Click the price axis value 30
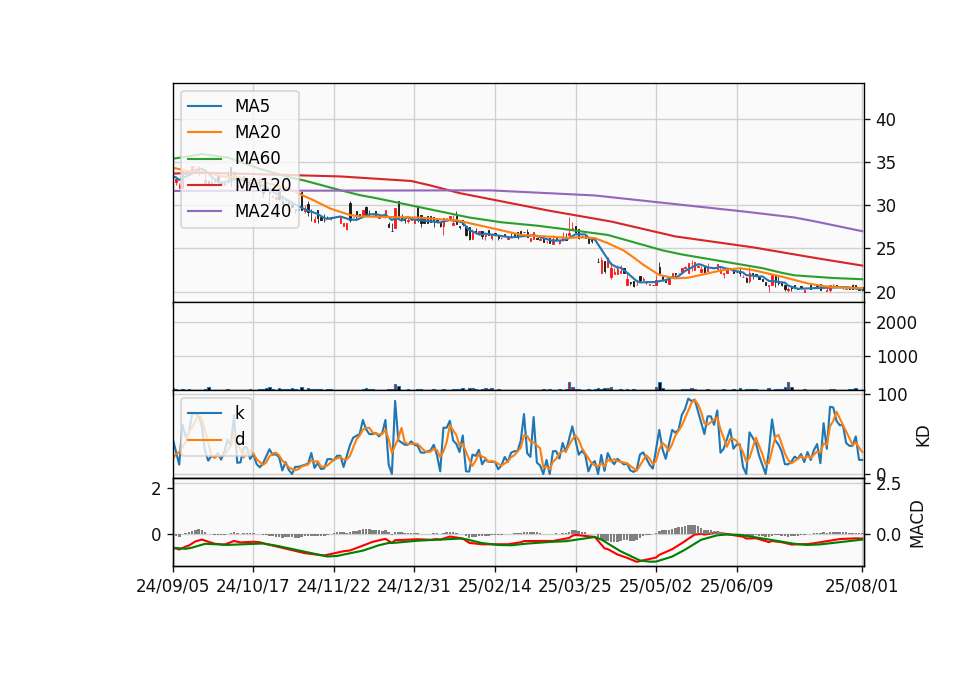The width and height of the screenshot is (960, 690). 885,206
